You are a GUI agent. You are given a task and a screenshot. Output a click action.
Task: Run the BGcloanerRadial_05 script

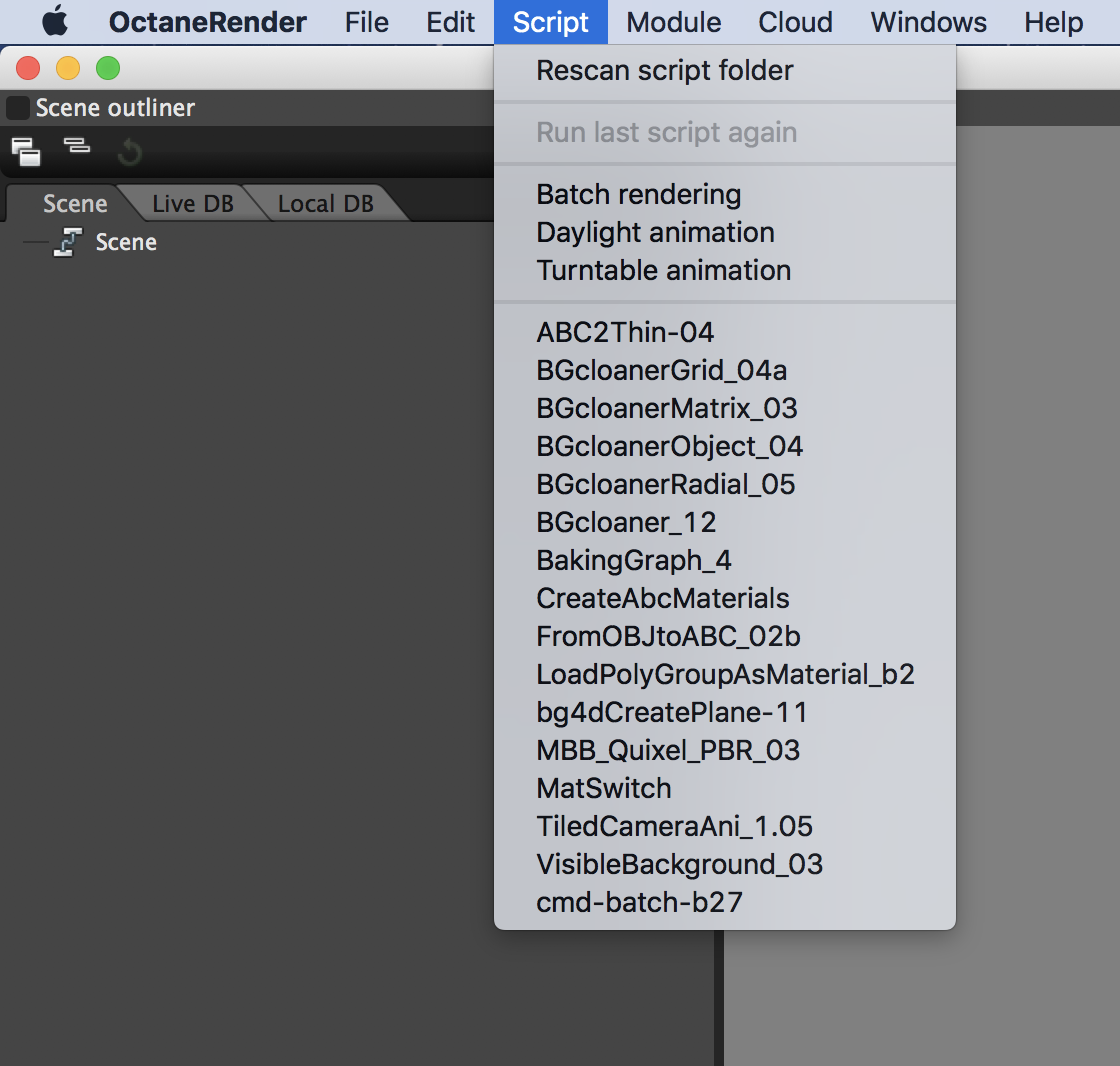click(x=724, y=484)
